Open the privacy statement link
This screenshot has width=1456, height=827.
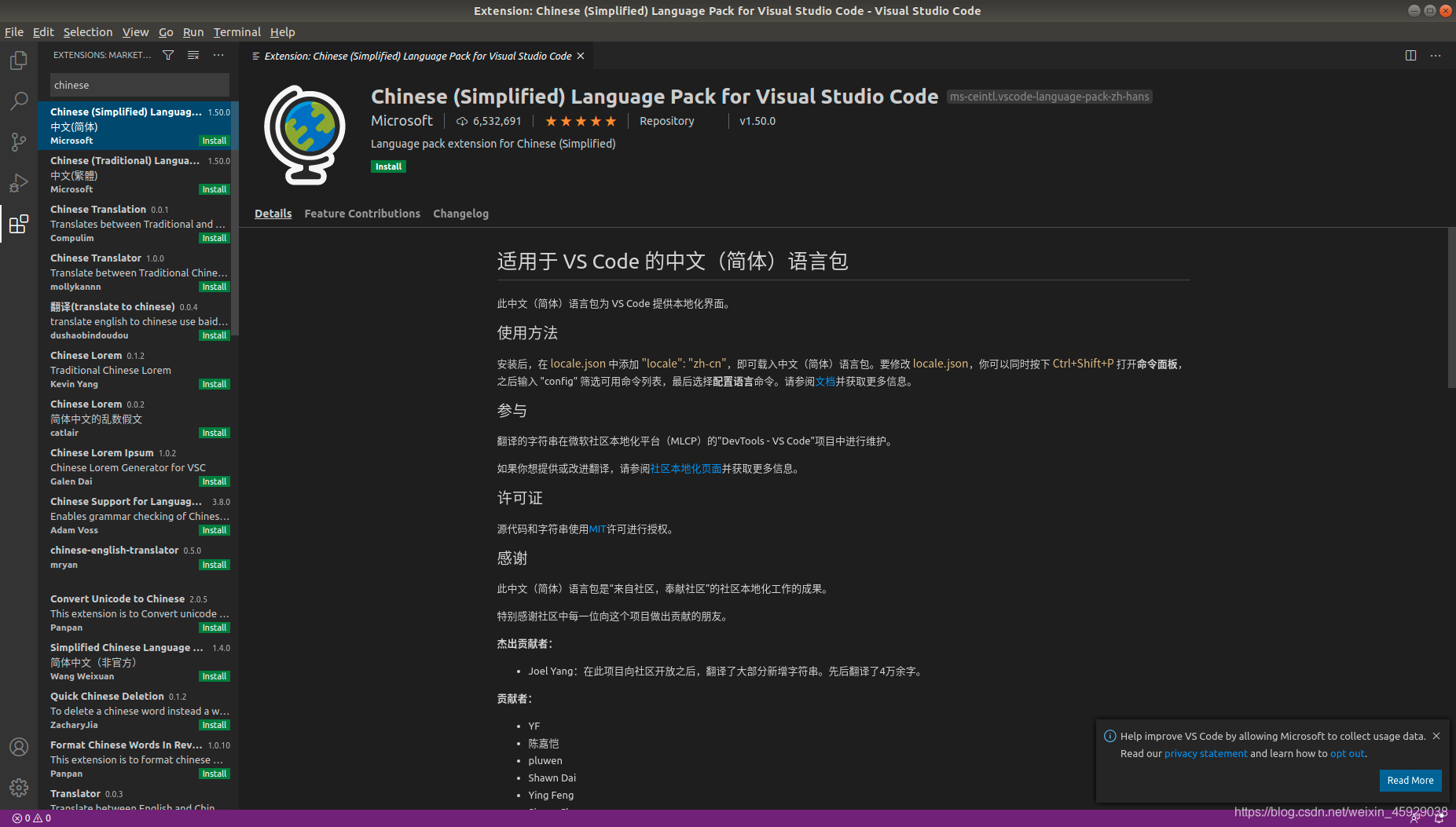[x=1205, y=754]
